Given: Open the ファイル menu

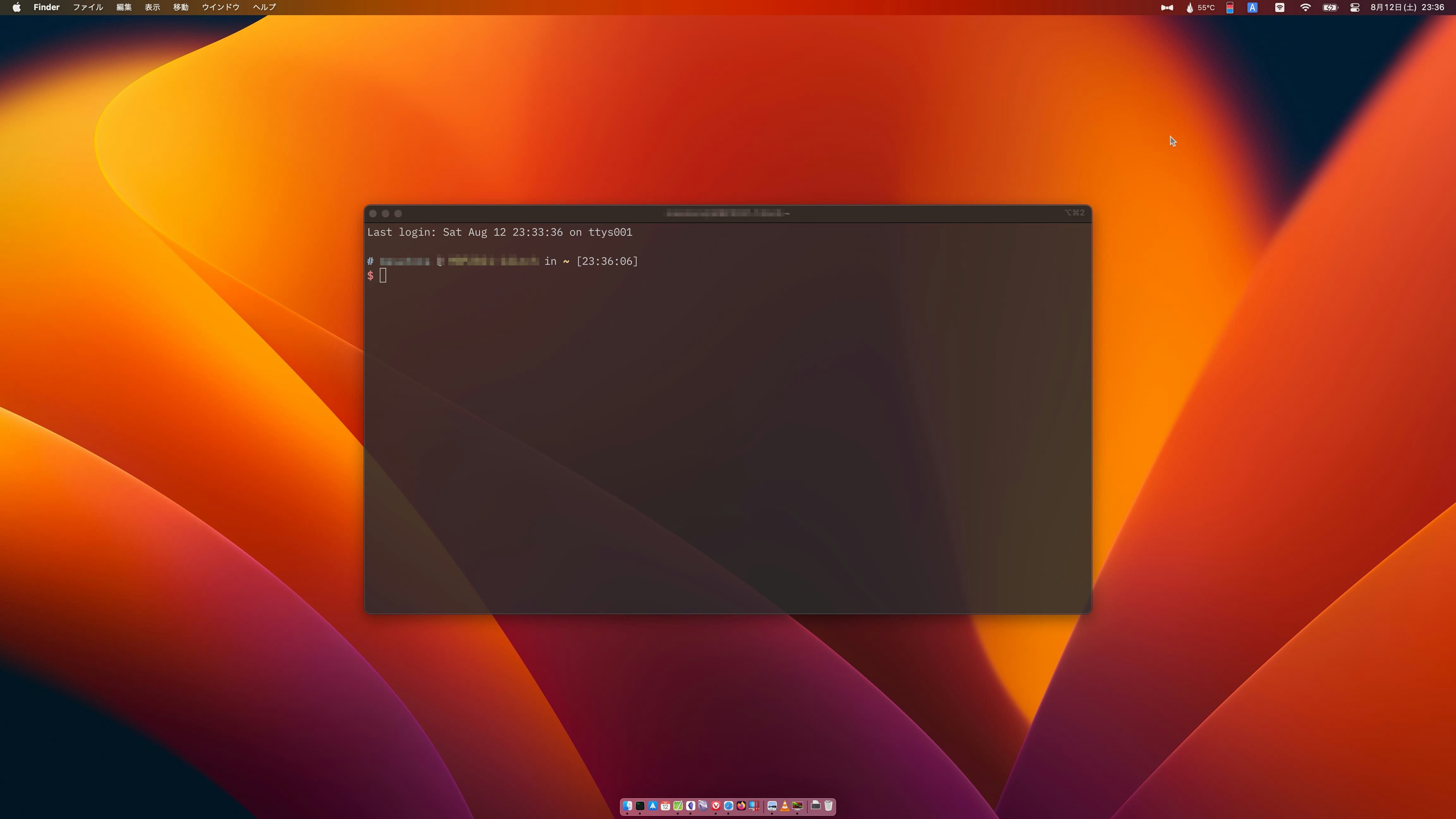Looking at the screenshot, I should pyautogui.click(x=88, y=7).
